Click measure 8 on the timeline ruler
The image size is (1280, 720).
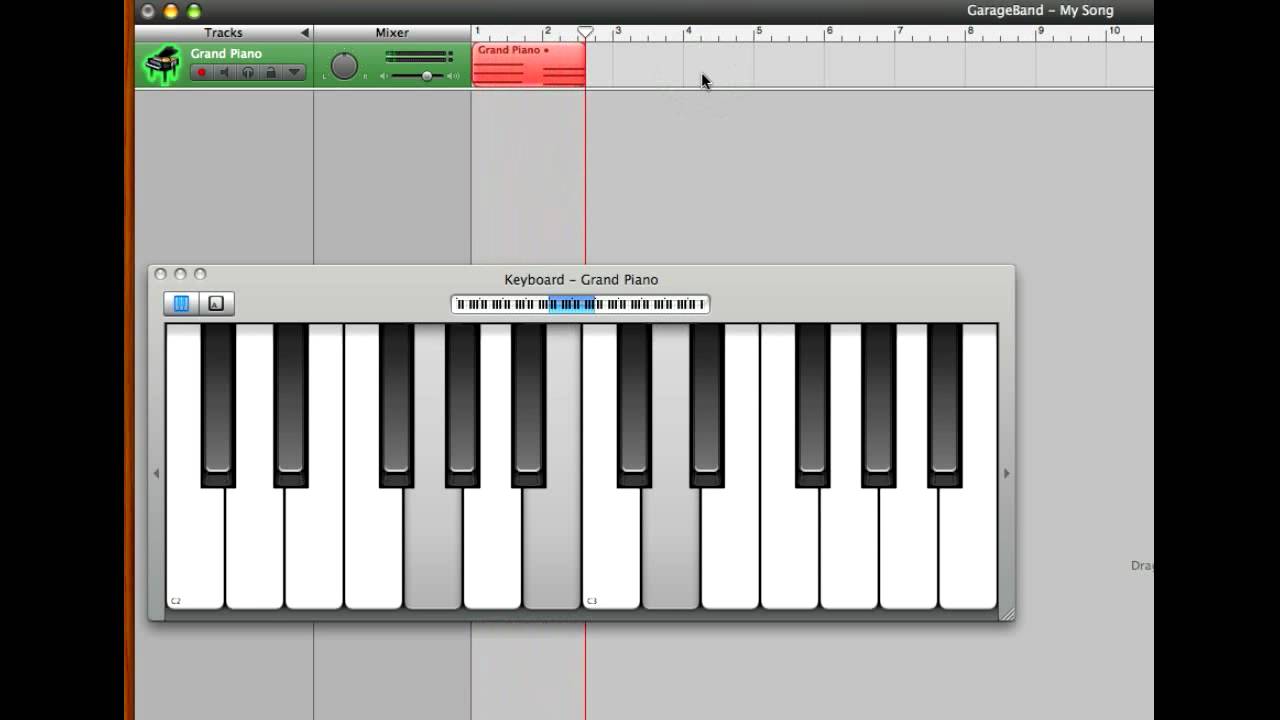[x=969, y=32]
